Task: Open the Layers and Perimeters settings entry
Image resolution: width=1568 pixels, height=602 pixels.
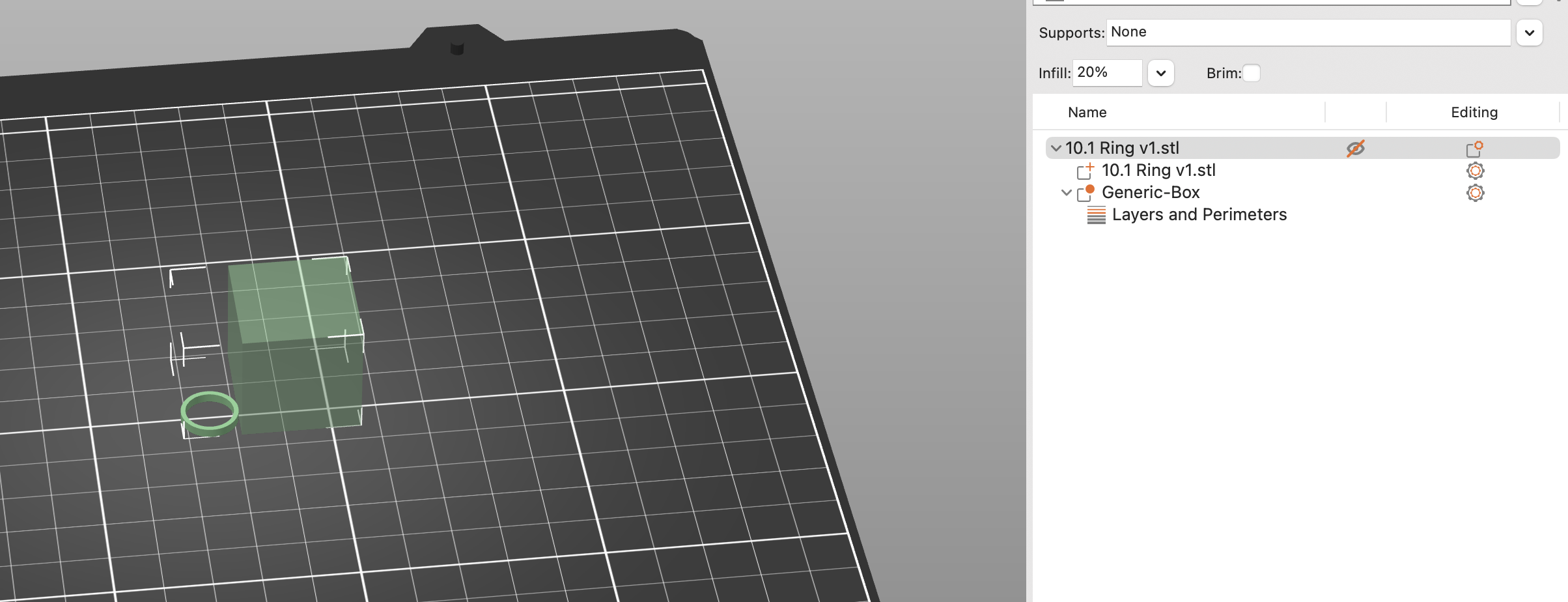Action: [x=1199, y=214]
